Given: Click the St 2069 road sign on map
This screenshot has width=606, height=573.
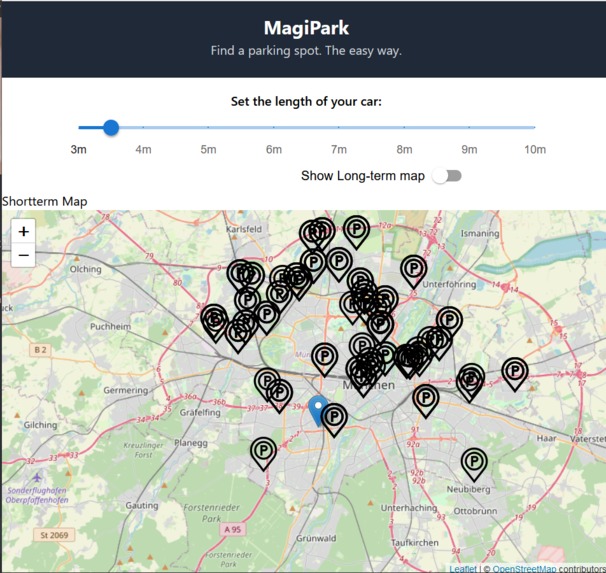Looking at the screenshot, I should [x=54, y=535].
